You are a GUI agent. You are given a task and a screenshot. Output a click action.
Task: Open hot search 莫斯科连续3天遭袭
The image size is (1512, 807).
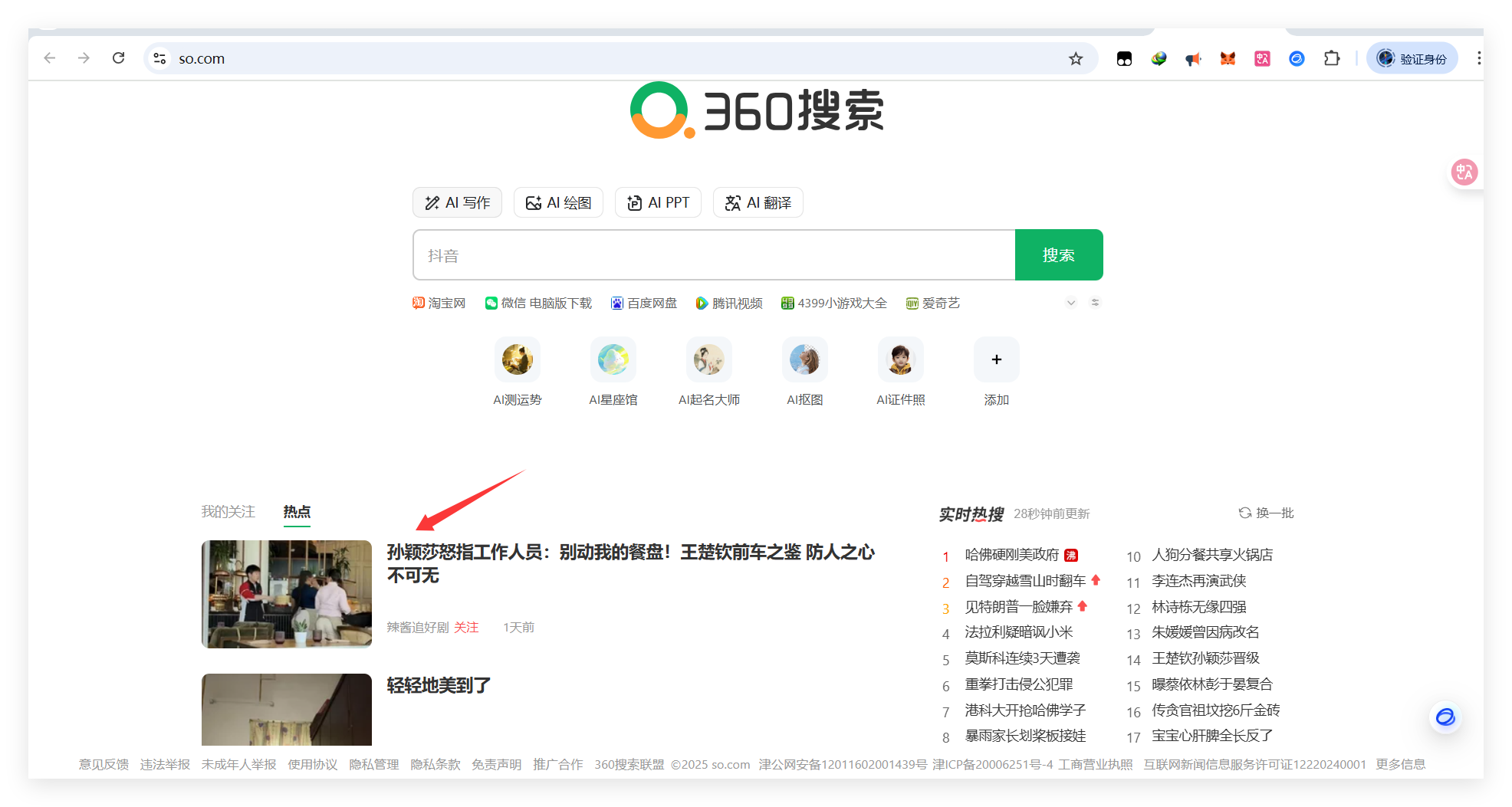click(x=1022, y=658)
